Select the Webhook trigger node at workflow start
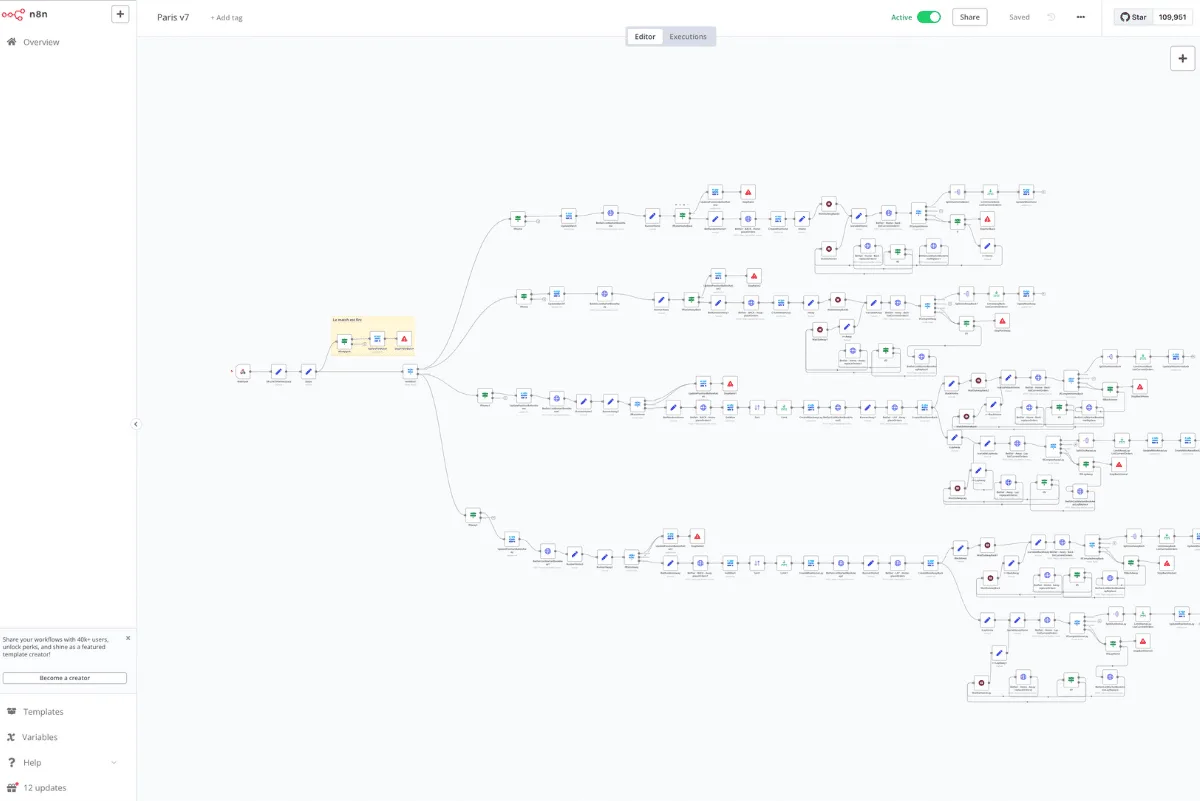Screen dimensions: 1200x801 (x=242, y=371)
